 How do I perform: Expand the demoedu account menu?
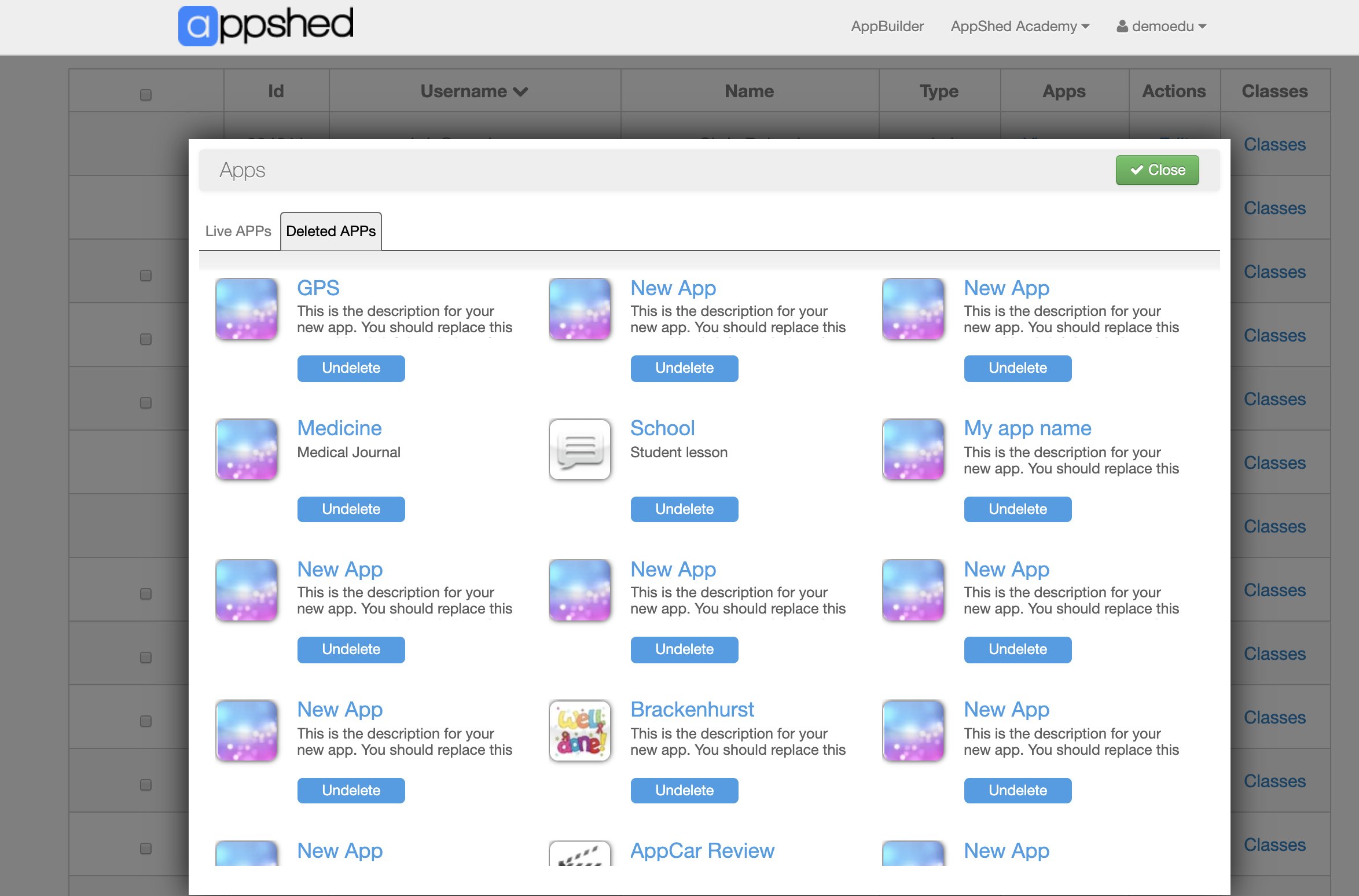(x=1165, y=26)
